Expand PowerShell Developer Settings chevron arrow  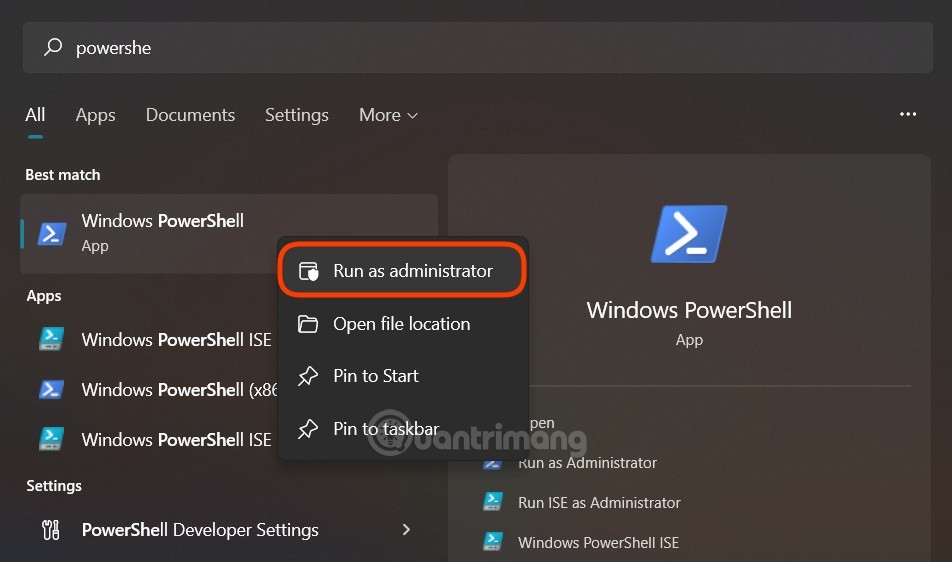[x=406, y=530]
